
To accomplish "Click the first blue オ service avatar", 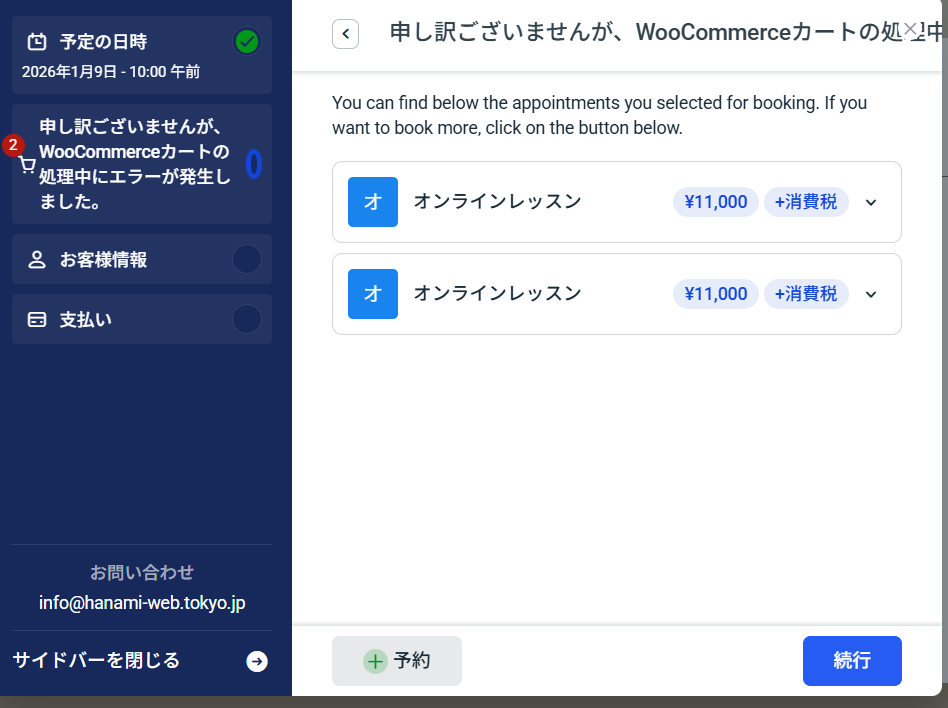I will click(x=373, y=202).
